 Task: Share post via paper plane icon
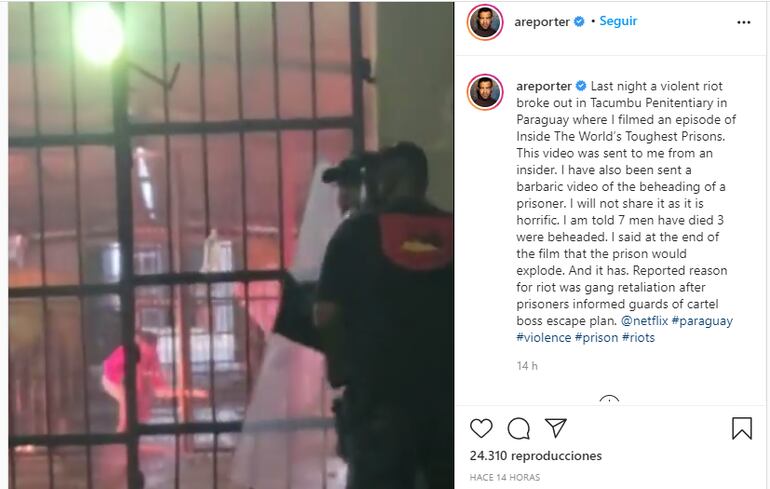click(x=556, y=428)
